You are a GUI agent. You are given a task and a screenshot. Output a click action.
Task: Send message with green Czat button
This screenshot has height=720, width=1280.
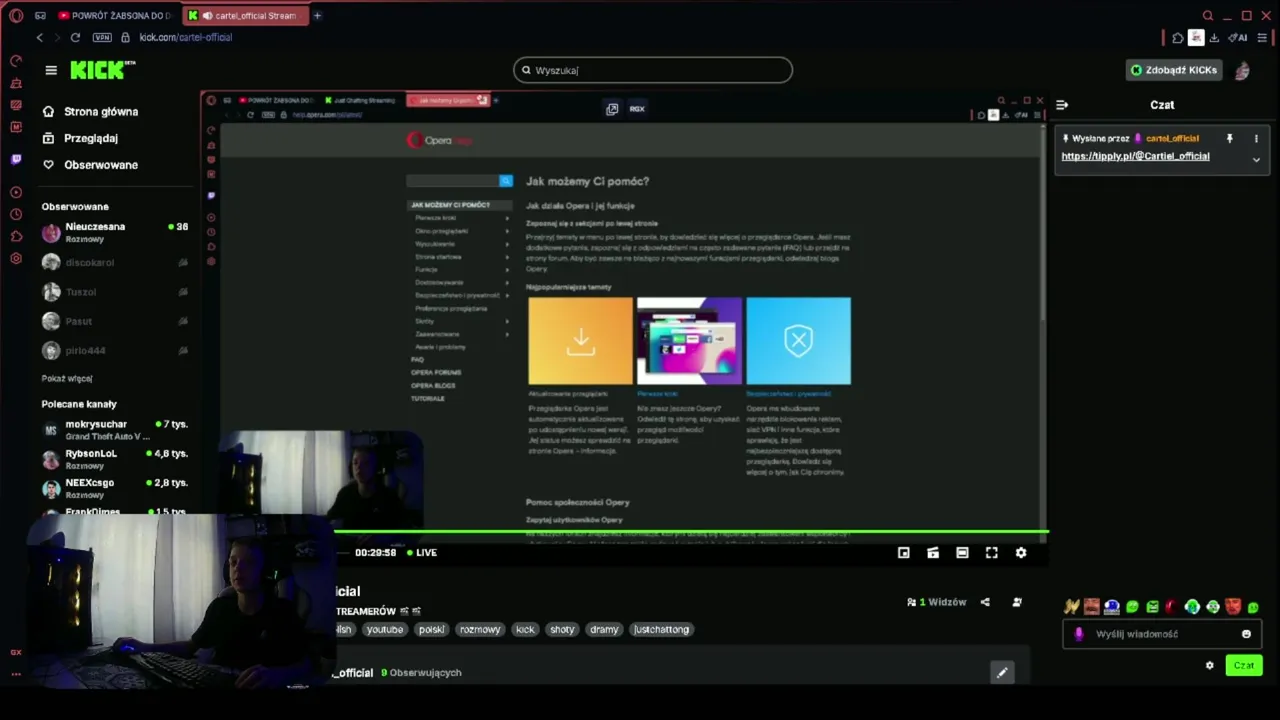[1244, 665]
